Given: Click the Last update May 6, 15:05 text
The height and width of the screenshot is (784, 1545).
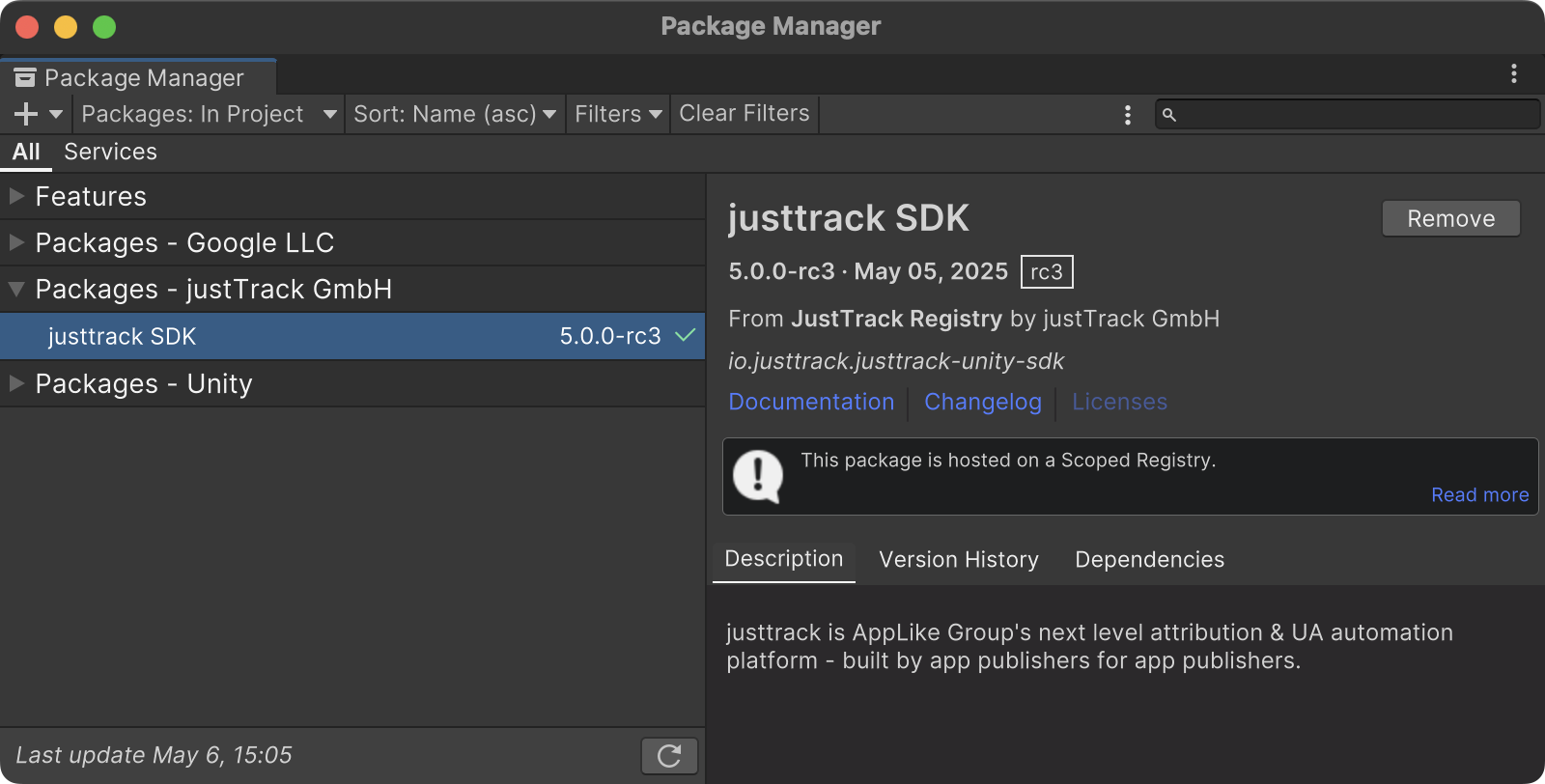Looking at the screenshot, I should (x=154, y=755).
